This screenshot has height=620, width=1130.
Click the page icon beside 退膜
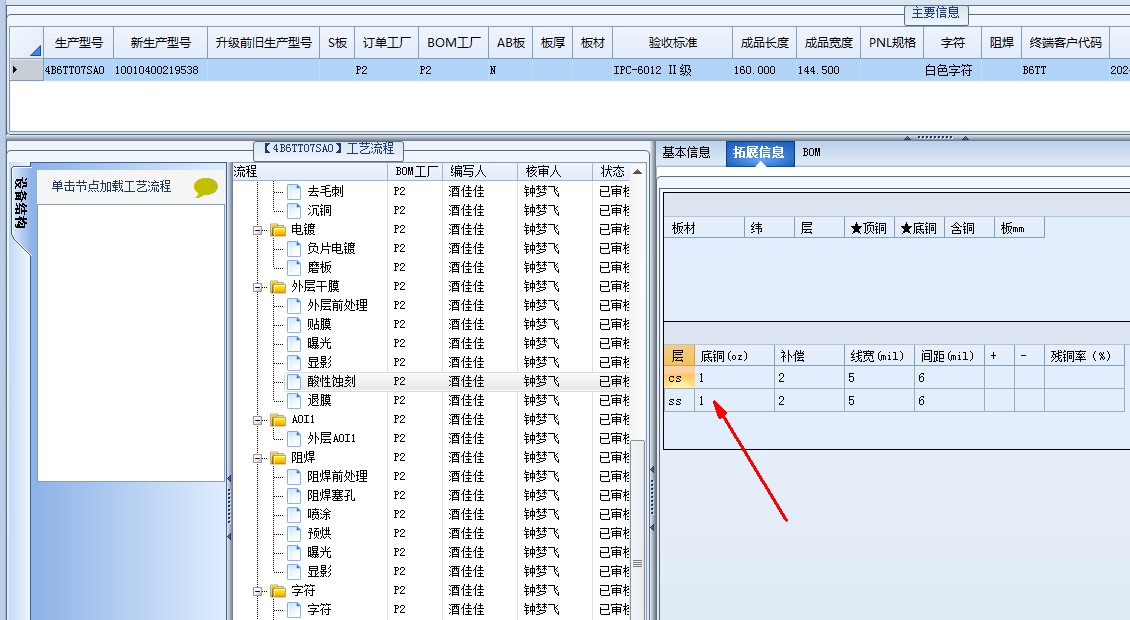click(x=294, y=400)
